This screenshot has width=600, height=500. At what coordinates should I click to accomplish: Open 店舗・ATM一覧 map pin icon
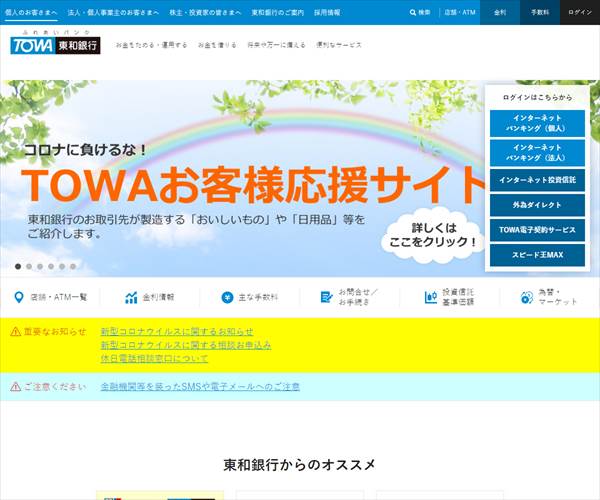pos(18,297)
